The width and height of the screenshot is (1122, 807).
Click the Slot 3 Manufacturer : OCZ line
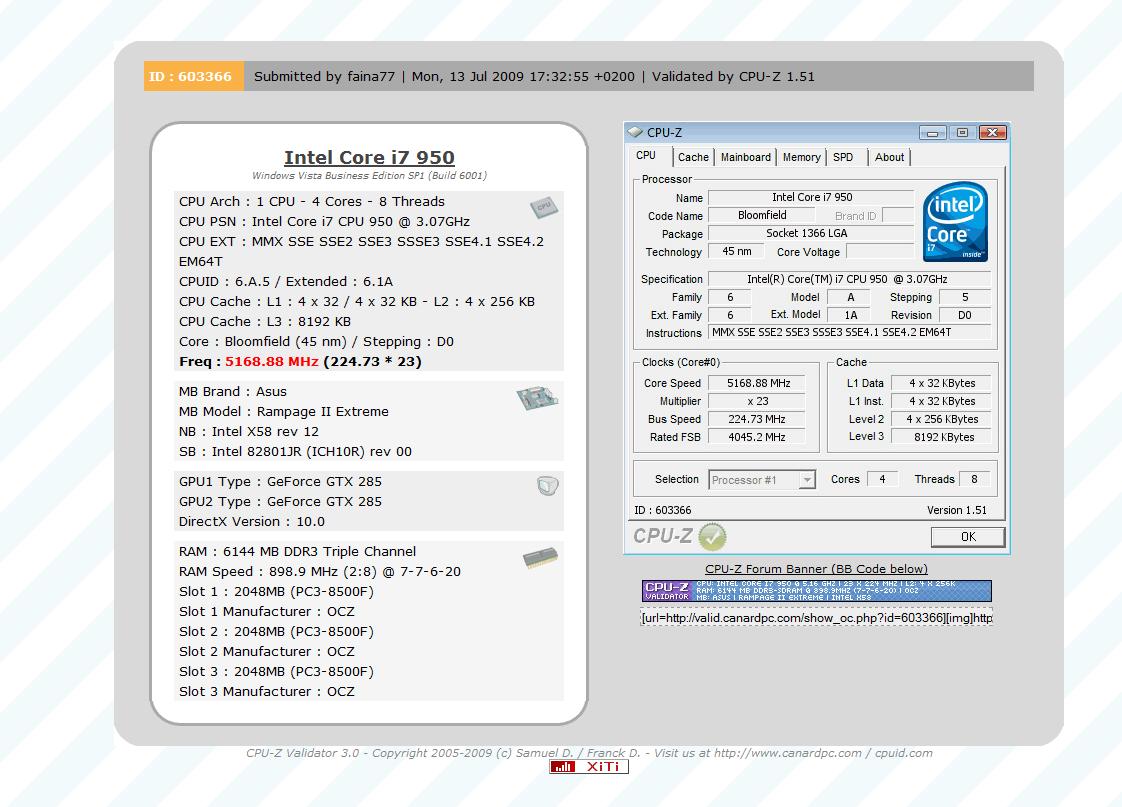[x=267, y=692]
